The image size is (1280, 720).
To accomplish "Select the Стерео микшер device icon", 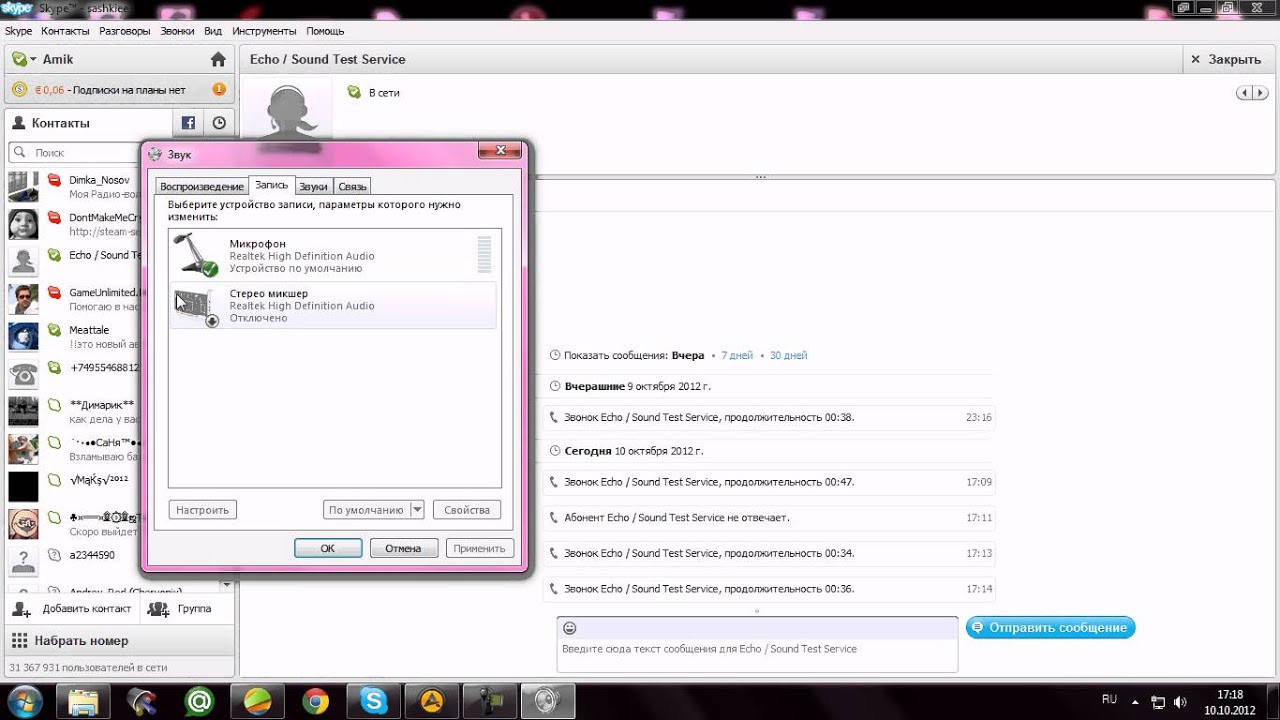I will pyautogui.click(x=196, y=306).
